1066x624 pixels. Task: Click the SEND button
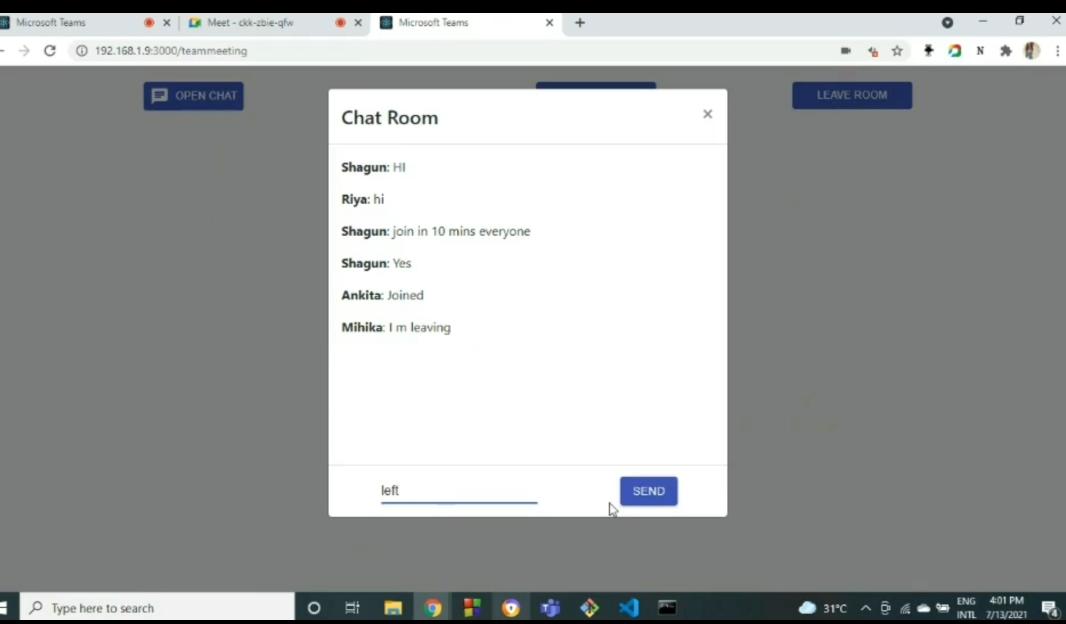click(648, 490)
